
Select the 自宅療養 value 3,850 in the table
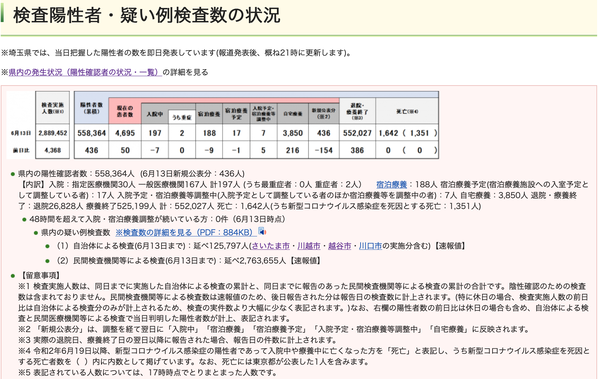point(293,133)
